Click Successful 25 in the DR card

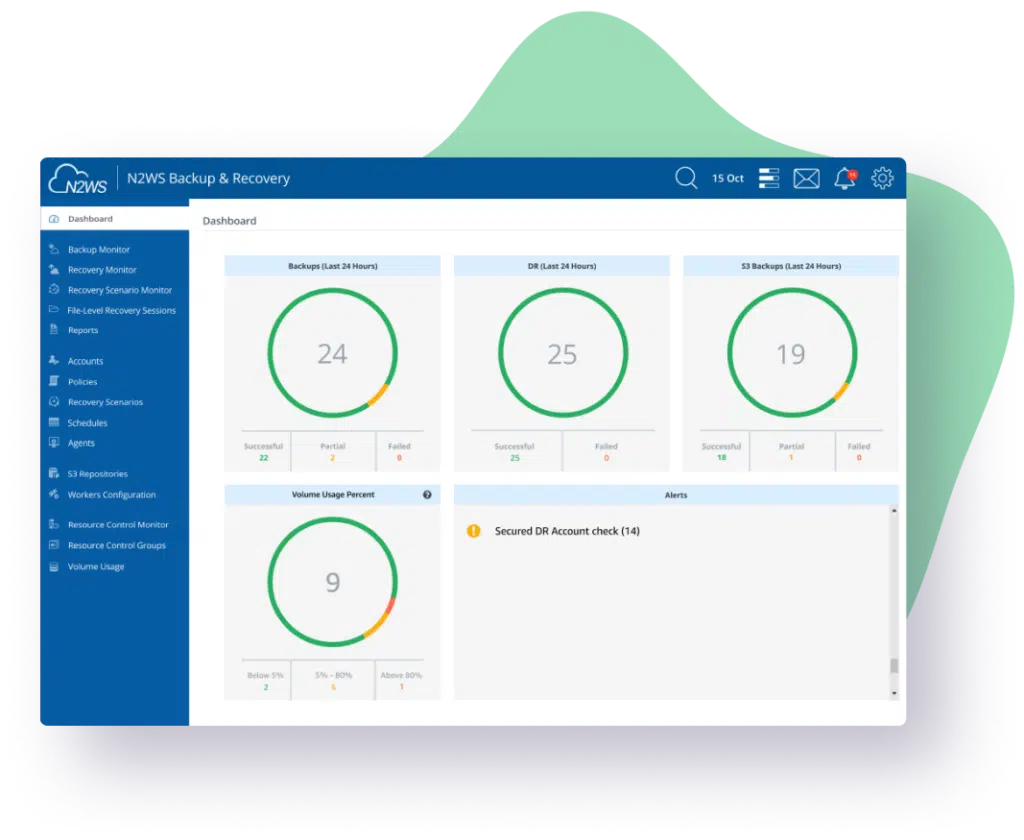pyautogui.click(x=515, y=452)
